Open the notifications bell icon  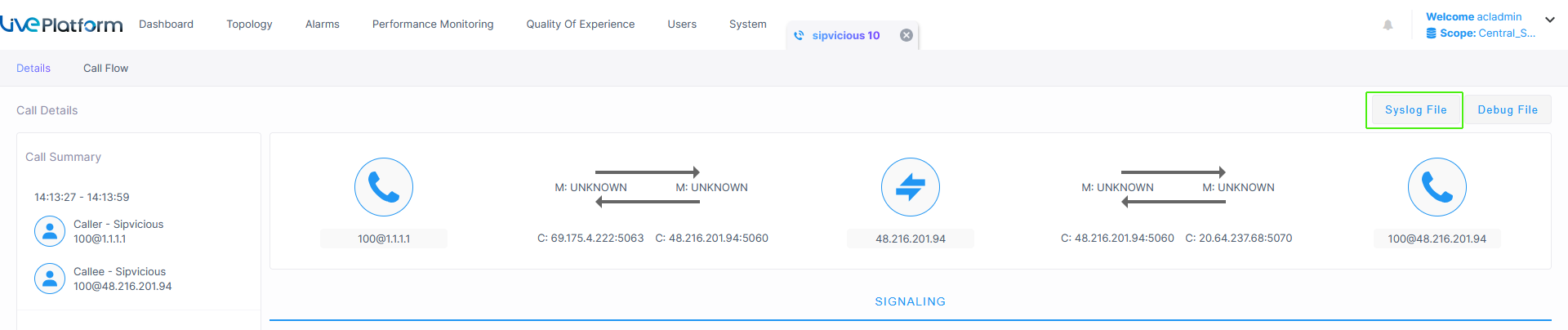coord(1388,25)
